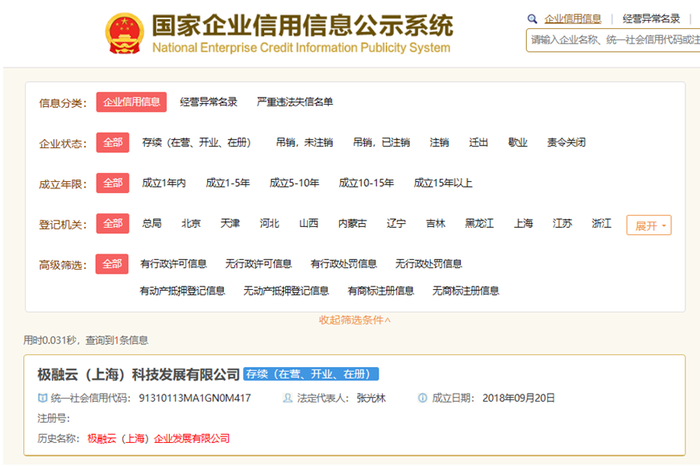This screenshot has height=467, width=700.
Task: Click the national emblem logo
Action: click(x=123, y=34)
